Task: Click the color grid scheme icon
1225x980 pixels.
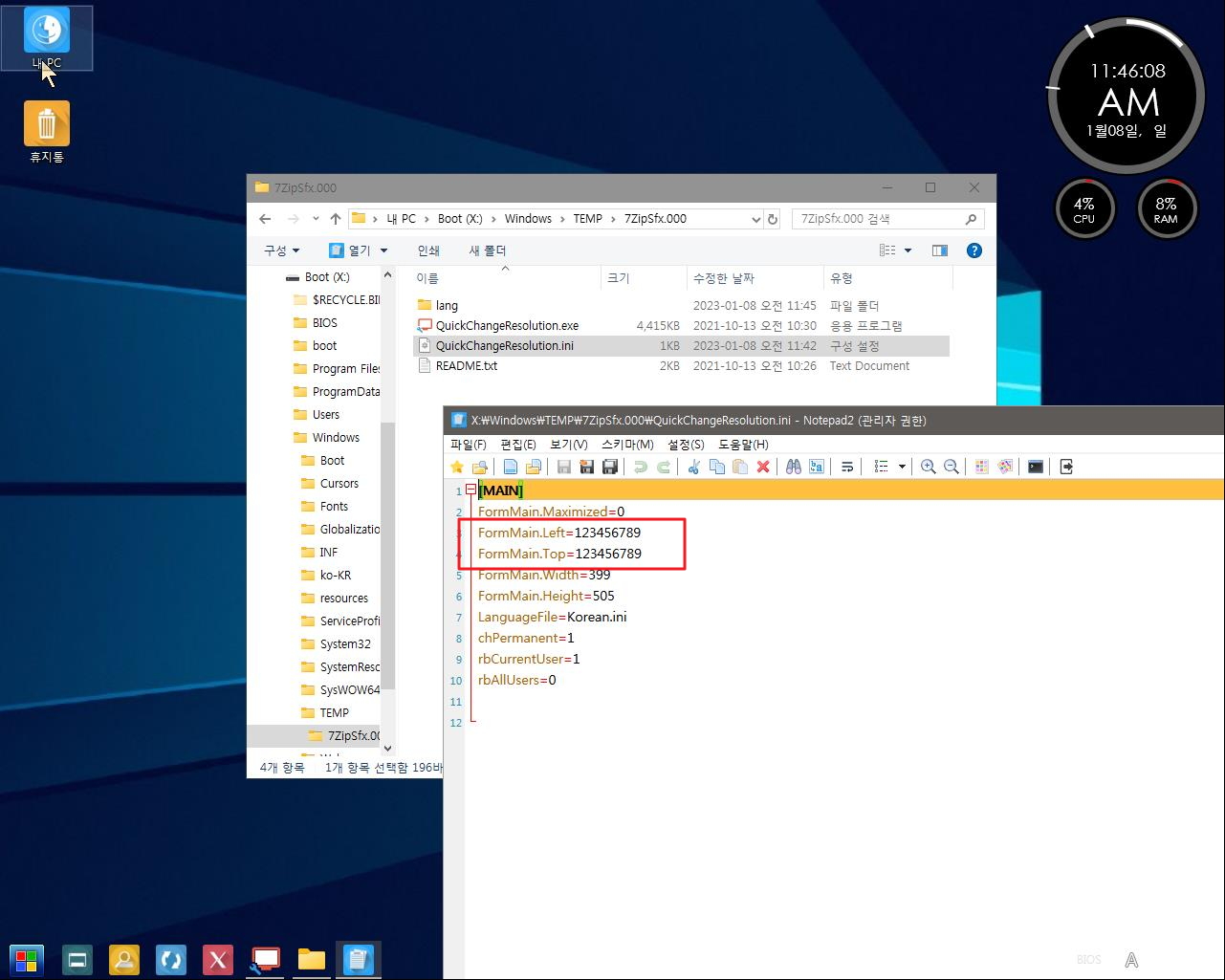Action: tap(982, 467)
